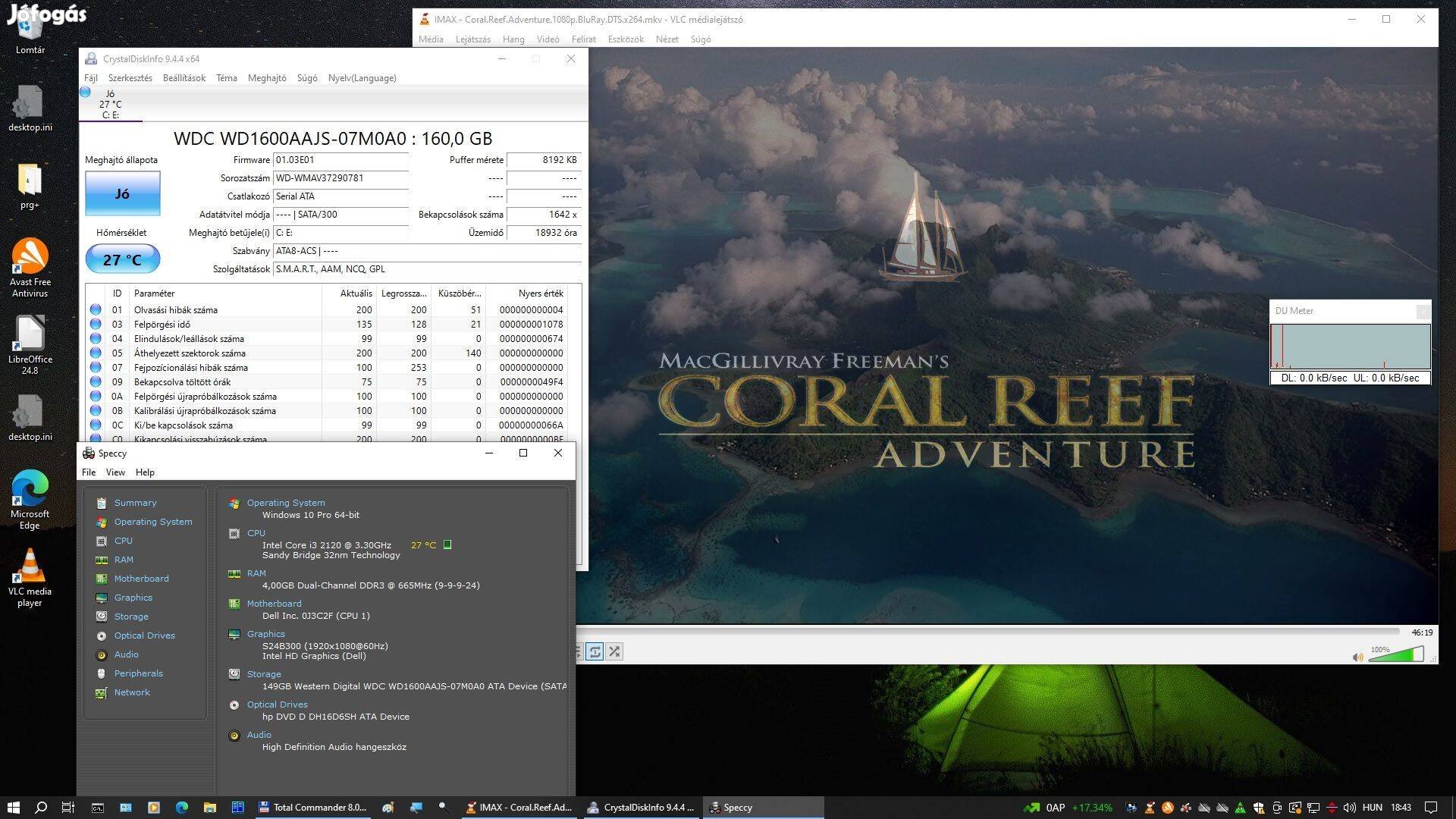Select Speccy RAM sidebar icon
The image size is (1456, 819).
(x=102, y=560)
